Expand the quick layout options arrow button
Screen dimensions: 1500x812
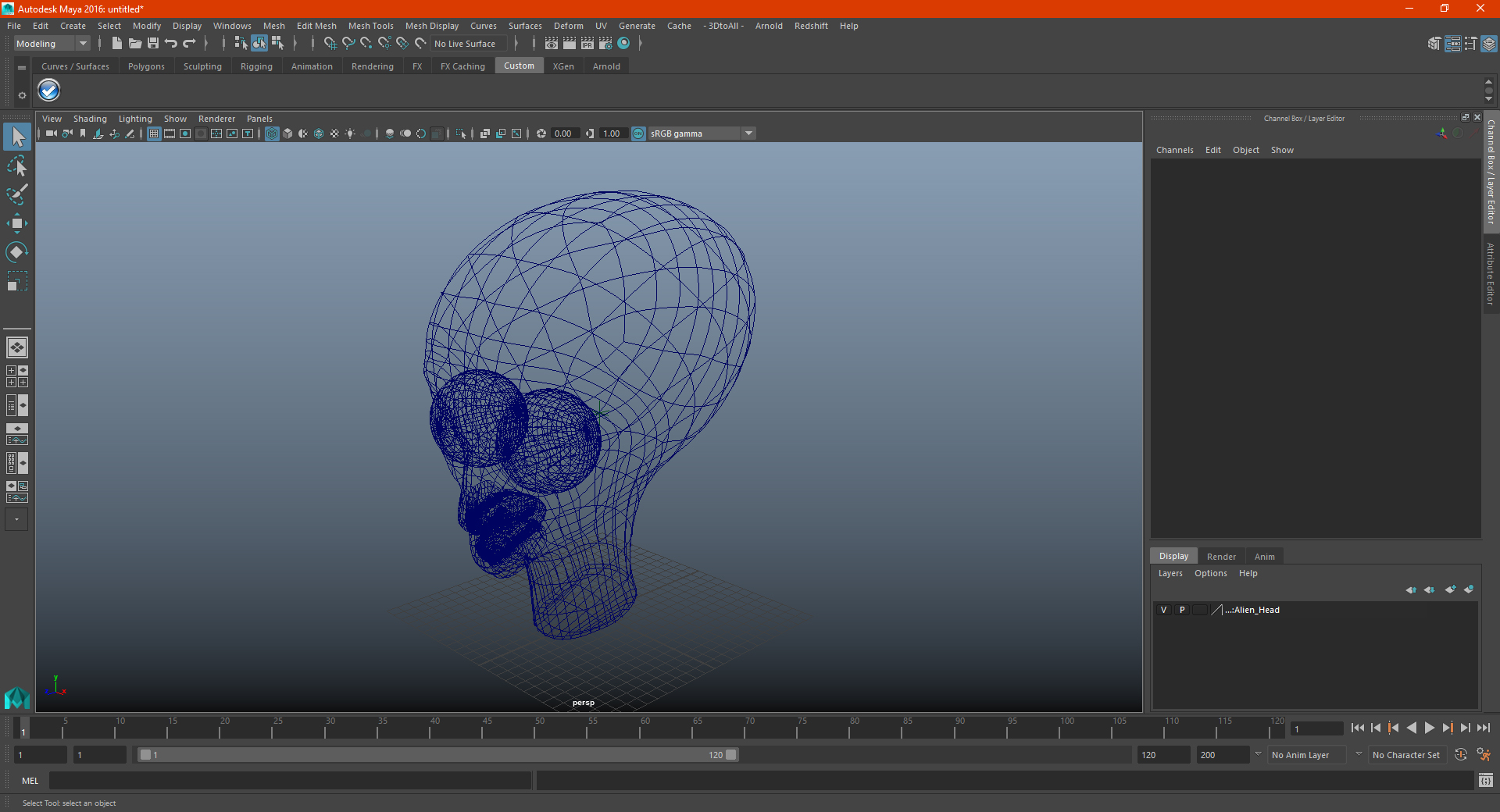tap(16, 519)
